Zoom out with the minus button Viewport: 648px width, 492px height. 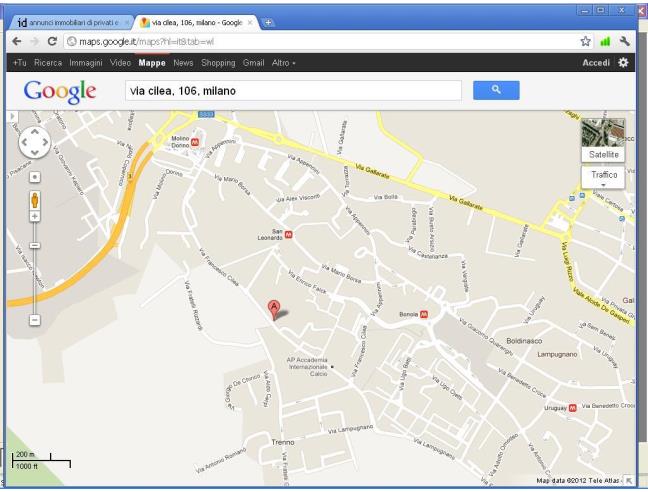click(34, 319)
